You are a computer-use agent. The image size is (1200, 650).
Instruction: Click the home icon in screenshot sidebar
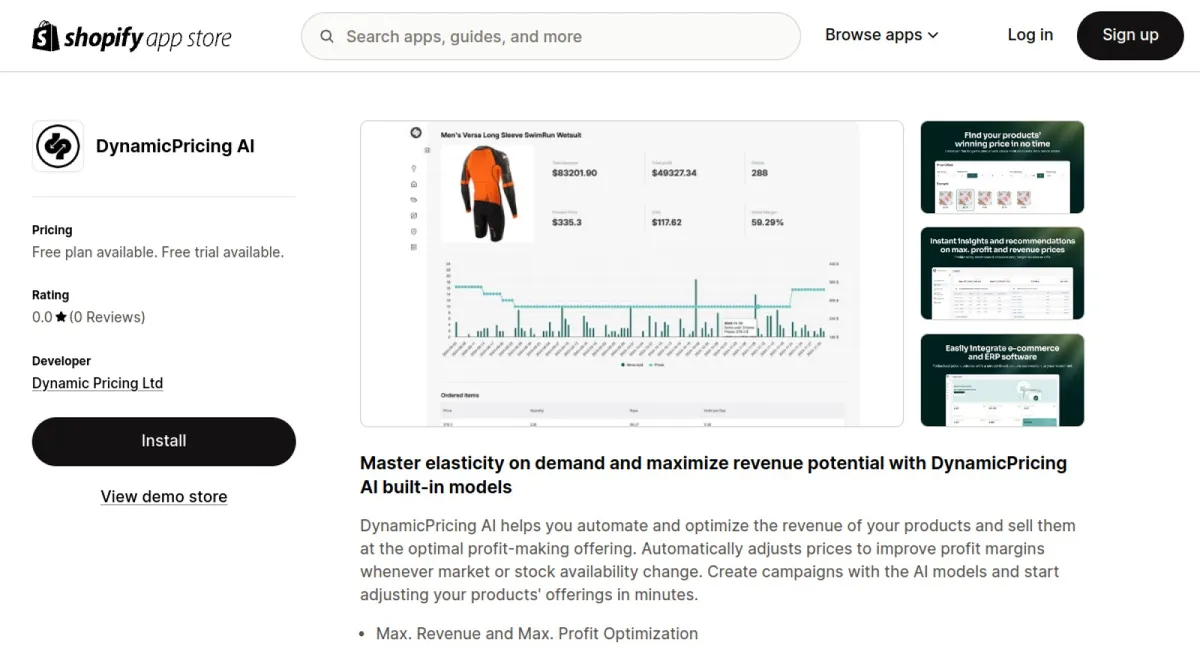tap(414, 184)
